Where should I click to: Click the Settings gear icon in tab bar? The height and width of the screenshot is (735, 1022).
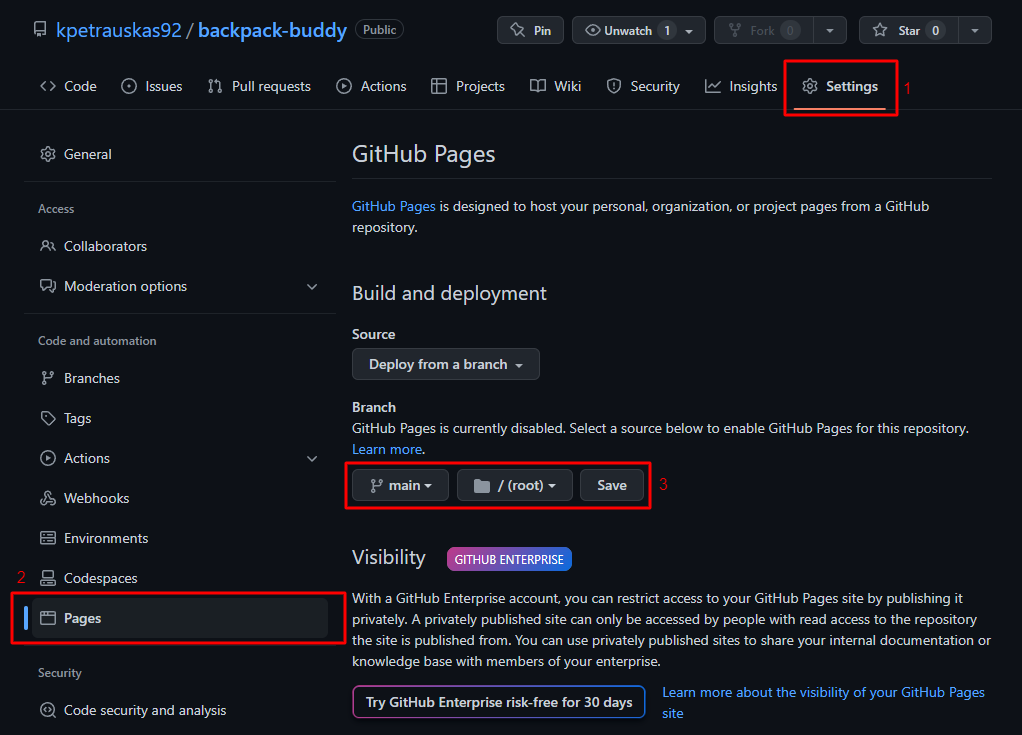(x=810, y=86)
